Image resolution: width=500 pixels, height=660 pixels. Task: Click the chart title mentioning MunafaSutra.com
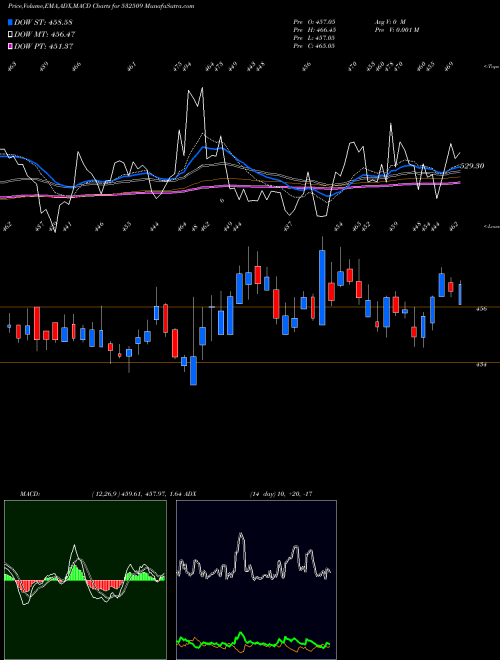101,6
